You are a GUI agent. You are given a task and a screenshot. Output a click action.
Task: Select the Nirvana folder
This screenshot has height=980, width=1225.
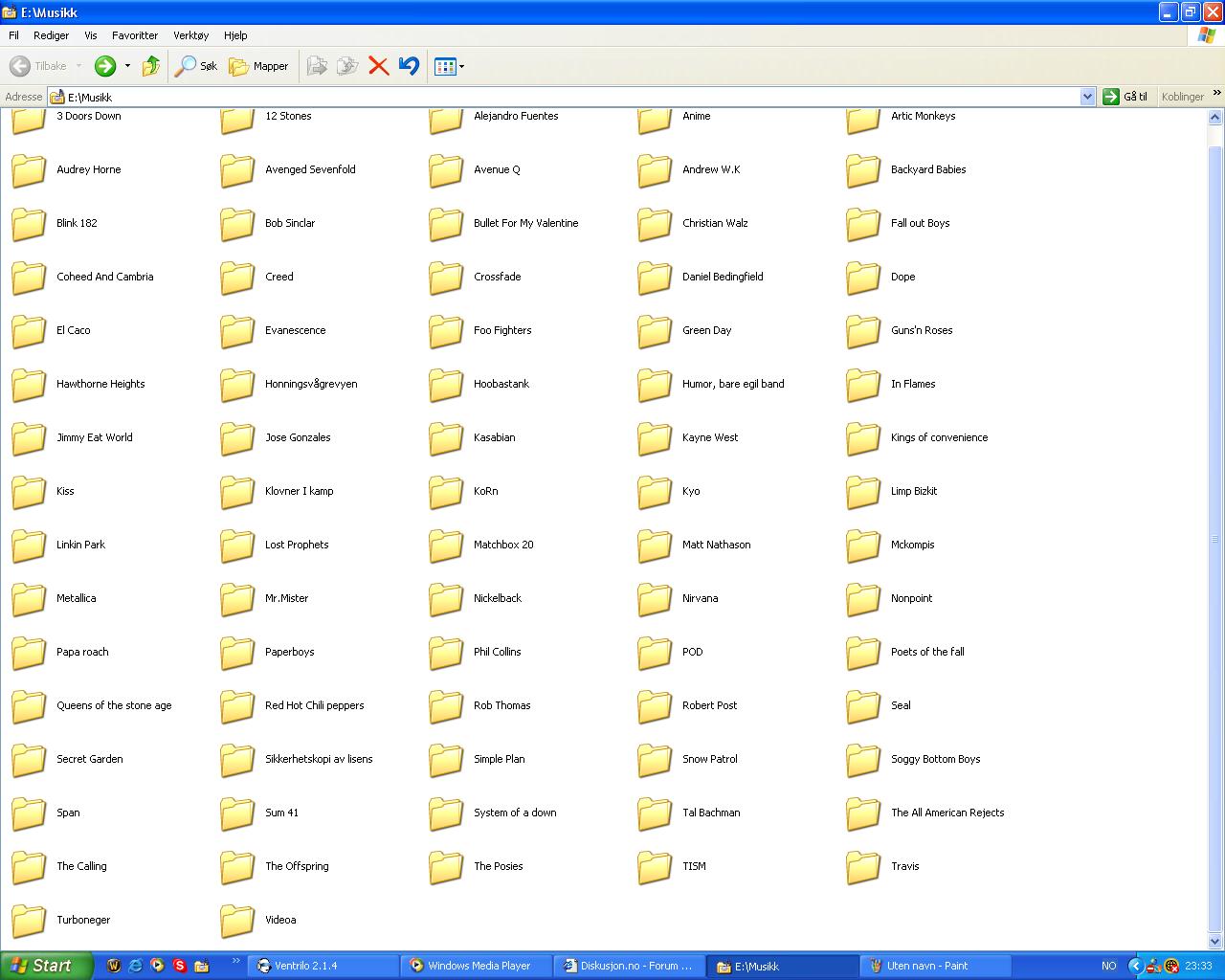679,599
